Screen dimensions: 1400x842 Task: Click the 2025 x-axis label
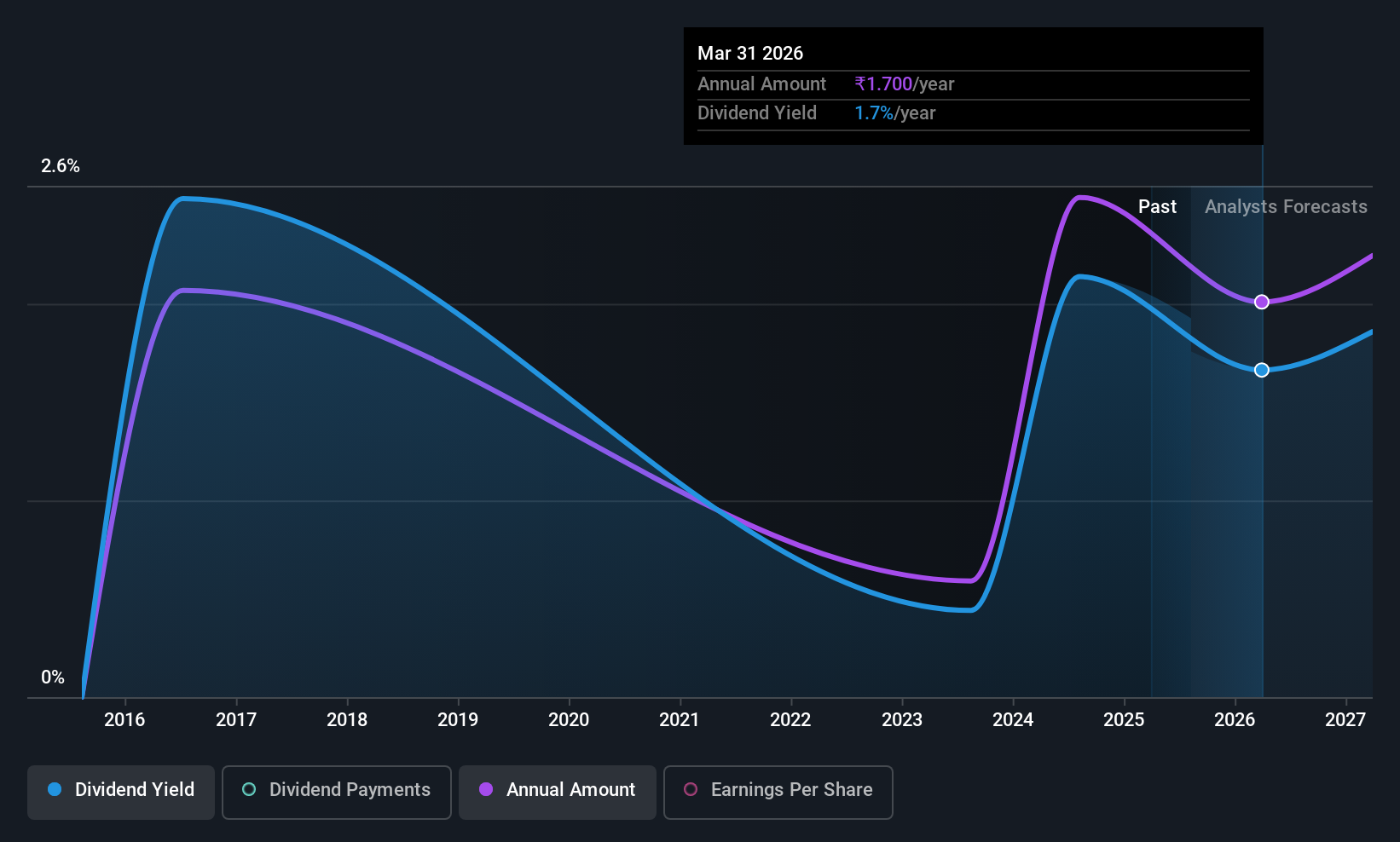click(x=1124, y=720)
